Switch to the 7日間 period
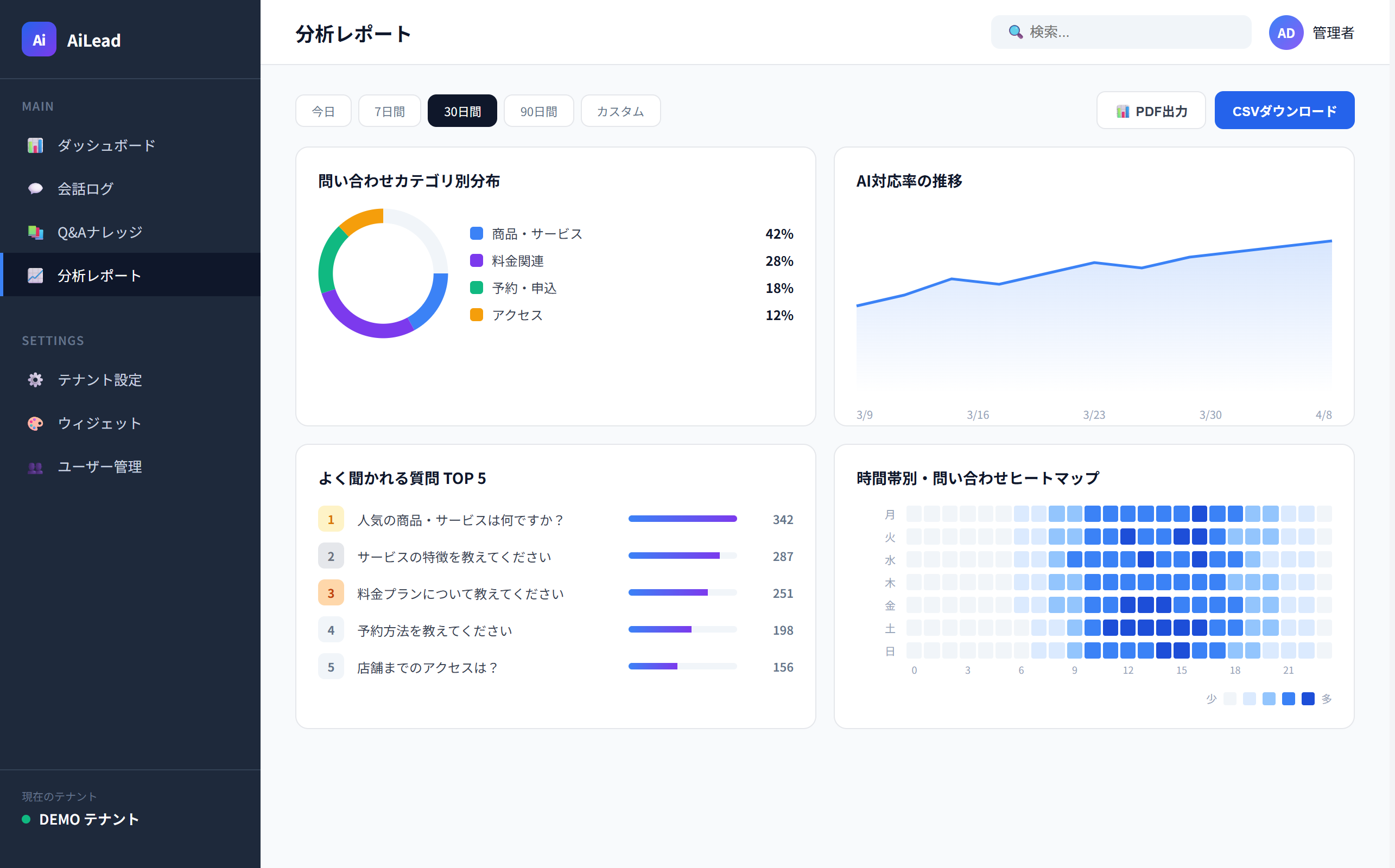Viewport: 1395px width, 868px height. click(x=389, y=110)
